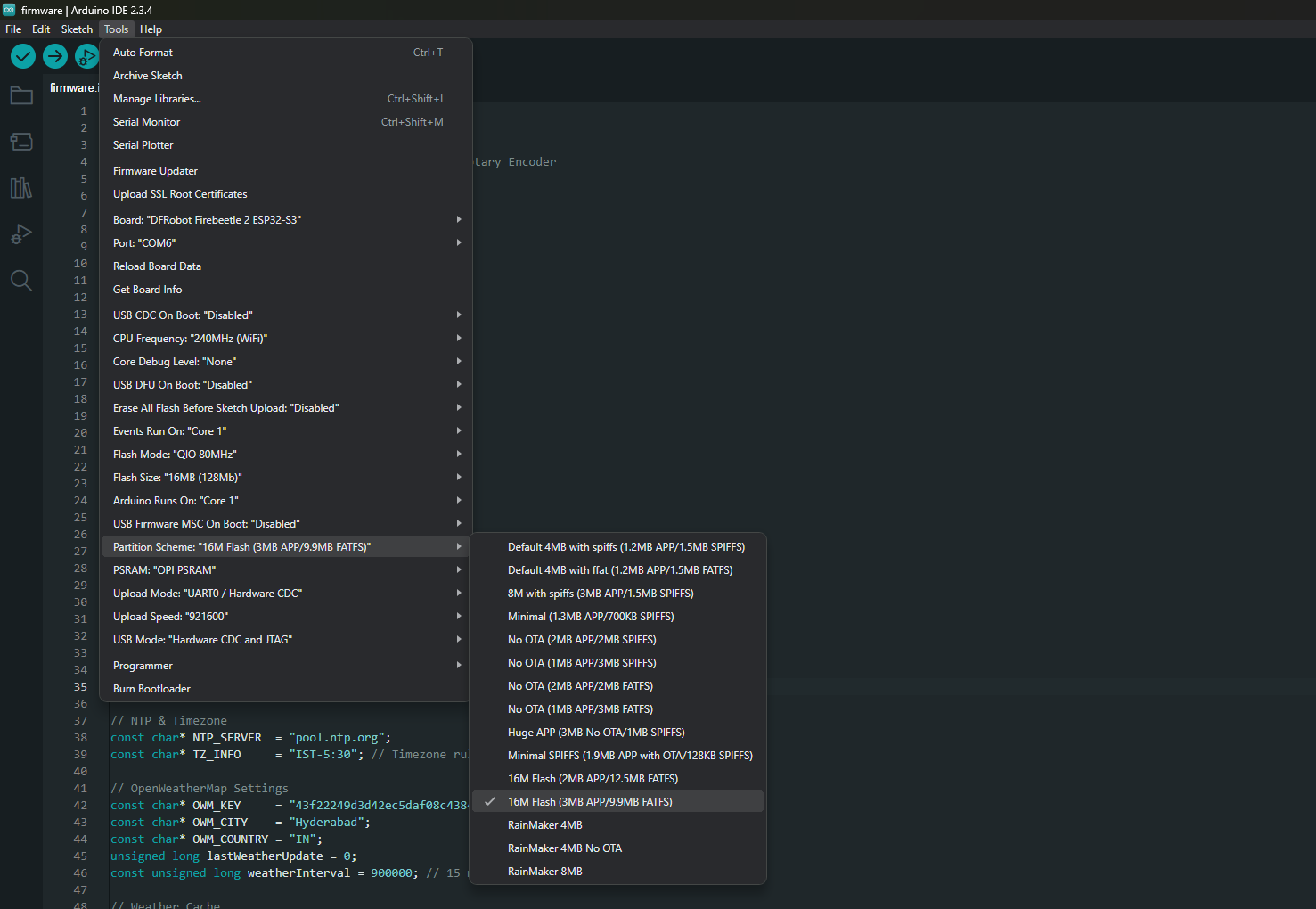1316x909 pixels.
Task: Expand Flash Mode QIO 80MHz submenu
Action: (286, 454)
